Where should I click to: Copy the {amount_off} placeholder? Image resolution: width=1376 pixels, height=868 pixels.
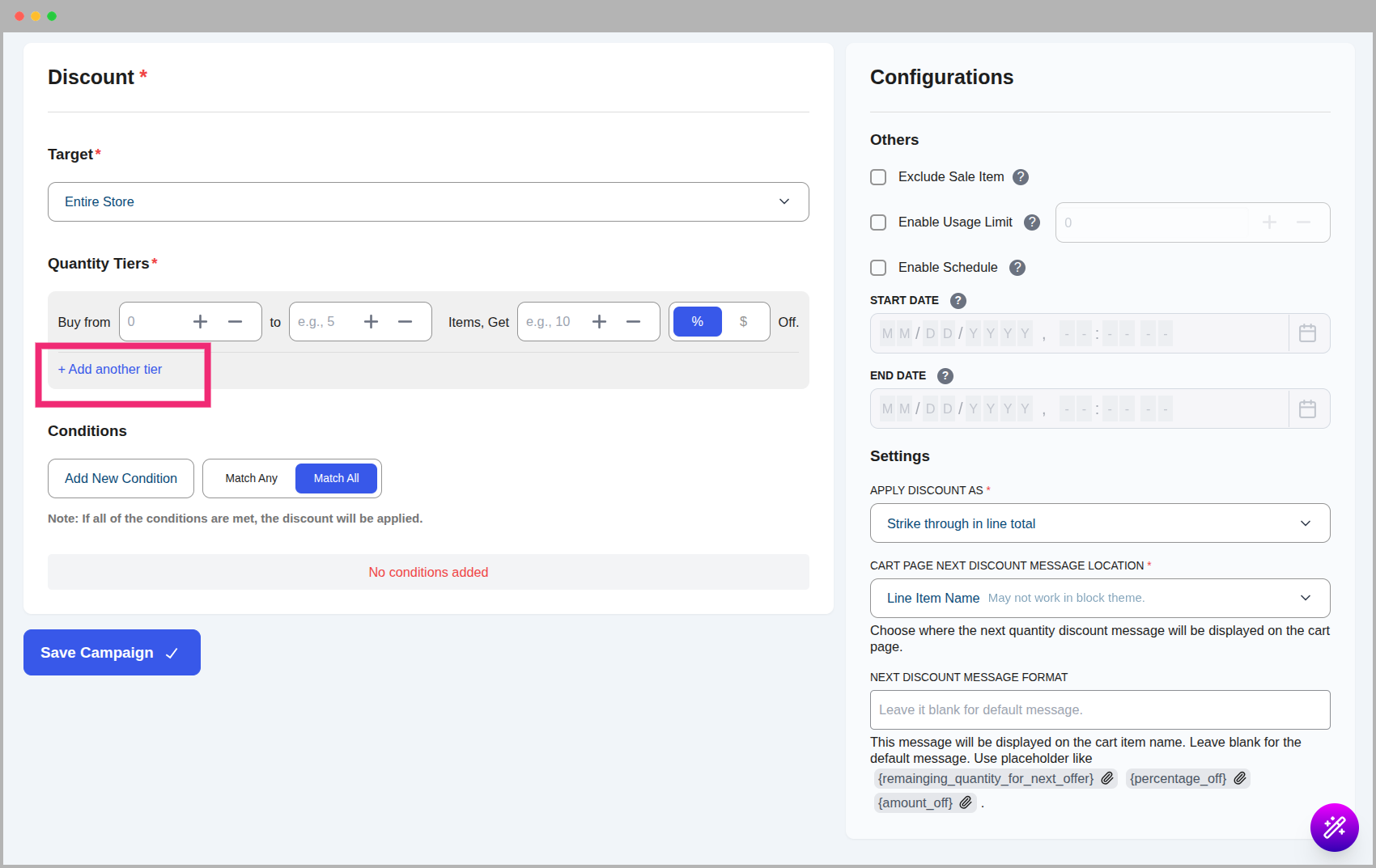(966, 802)
